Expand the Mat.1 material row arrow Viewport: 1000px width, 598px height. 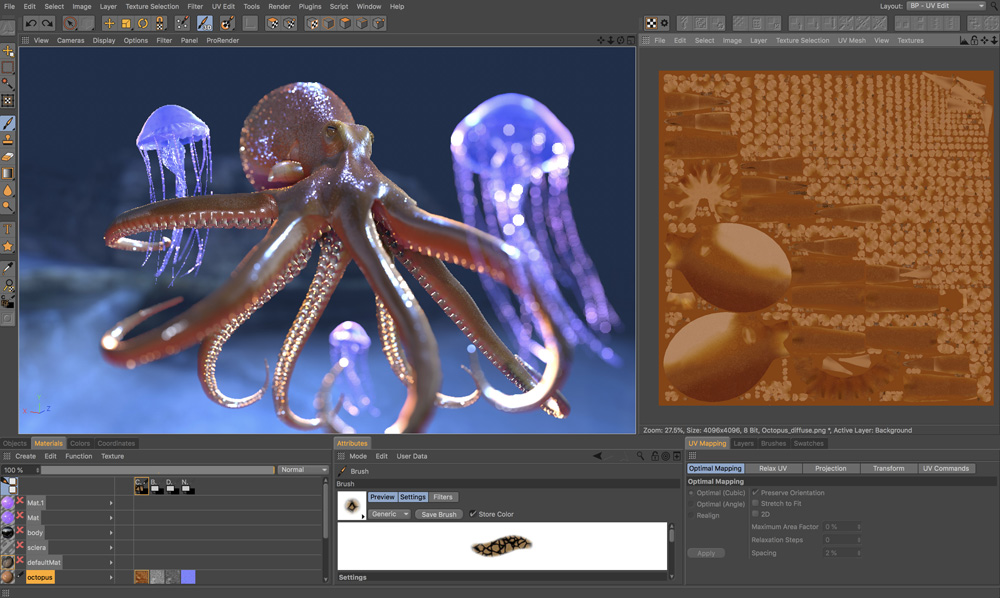111,503
